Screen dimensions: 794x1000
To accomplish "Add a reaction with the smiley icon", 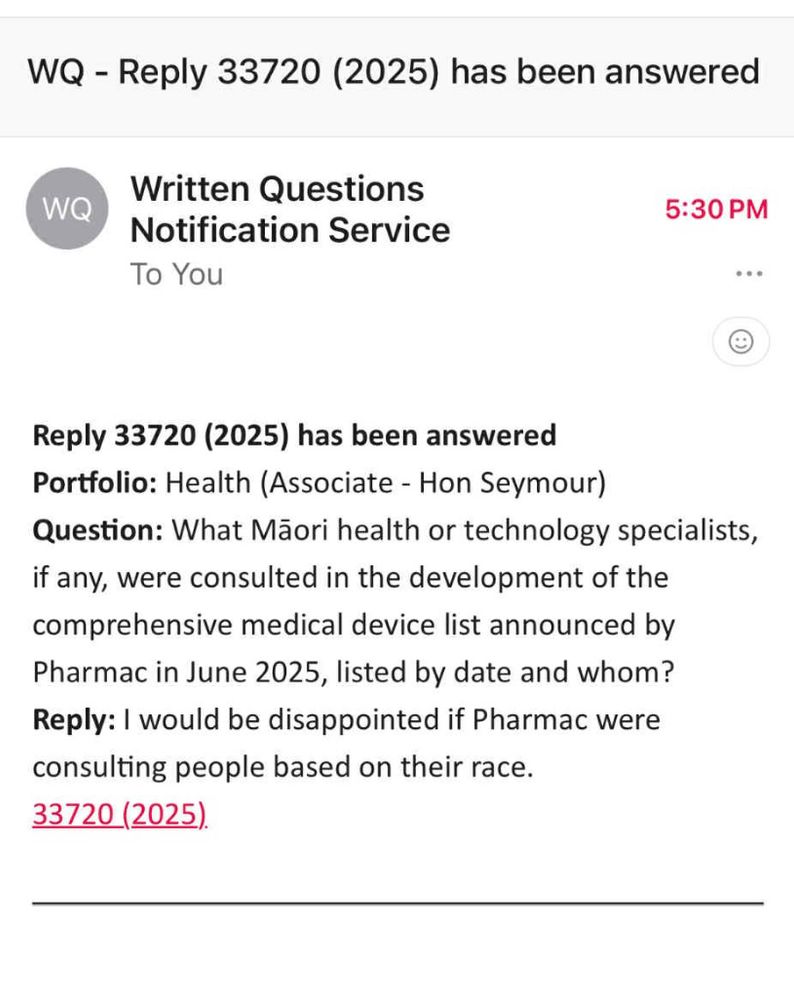I will click(x=741, y=341).
